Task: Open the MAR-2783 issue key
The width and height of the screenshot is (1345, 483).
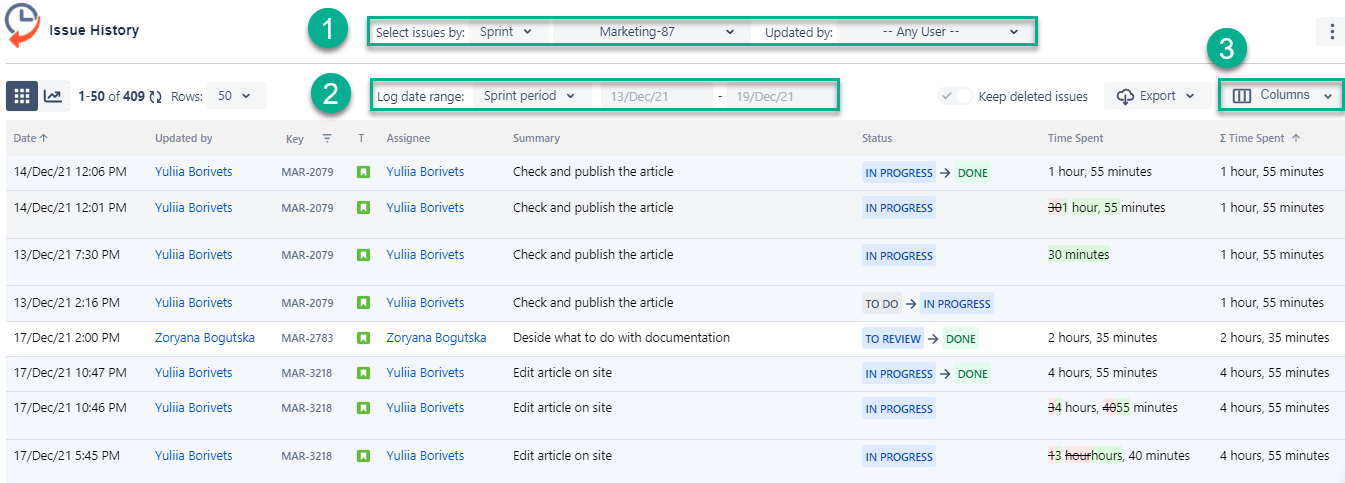Action: 308,338
